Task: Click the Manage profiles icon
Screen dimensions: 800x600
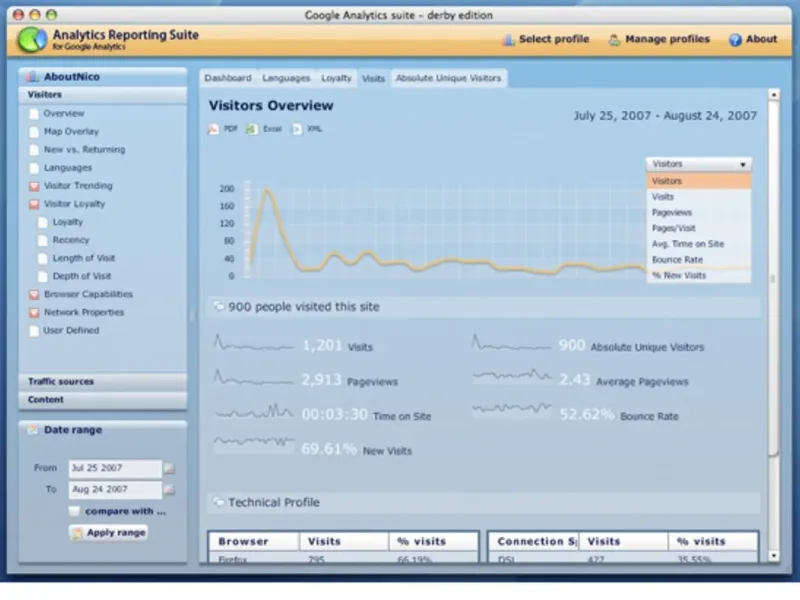Action: pos(614,40)
